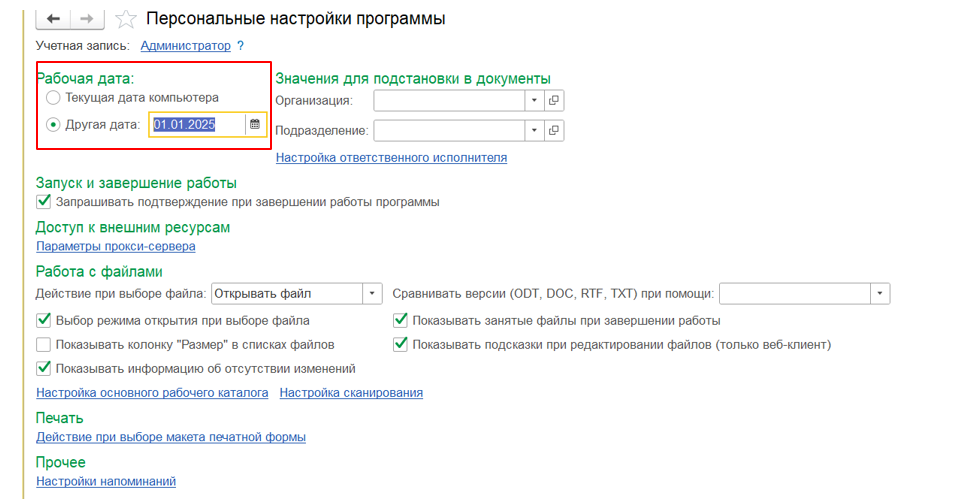Select Другая дата radio button
Screen dimensions: 959x499
click(53, 125)
